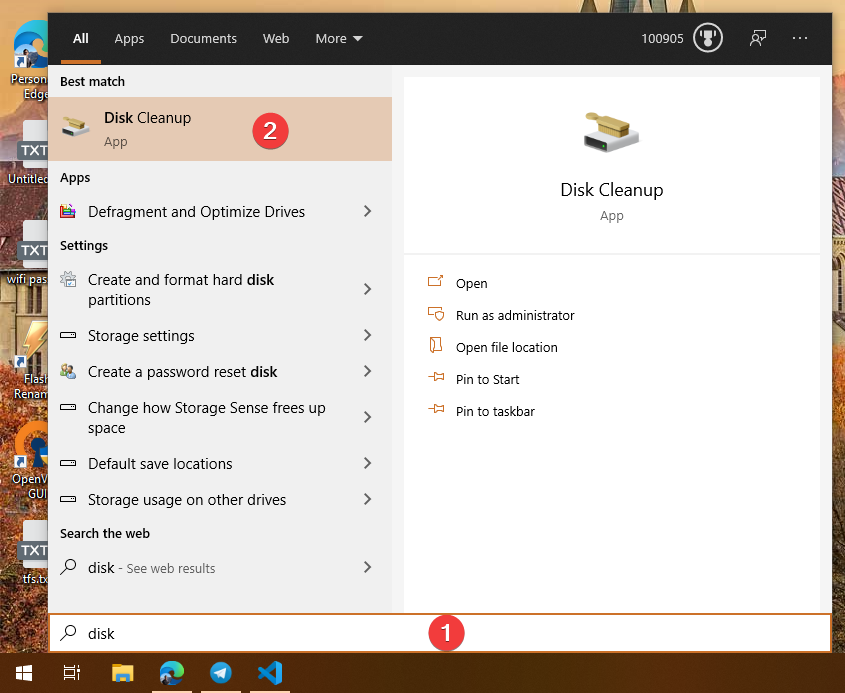This screenshot has width=845, height=693.
Task: Open Storage usage on other drives result
Action: [x=220, y=500]
